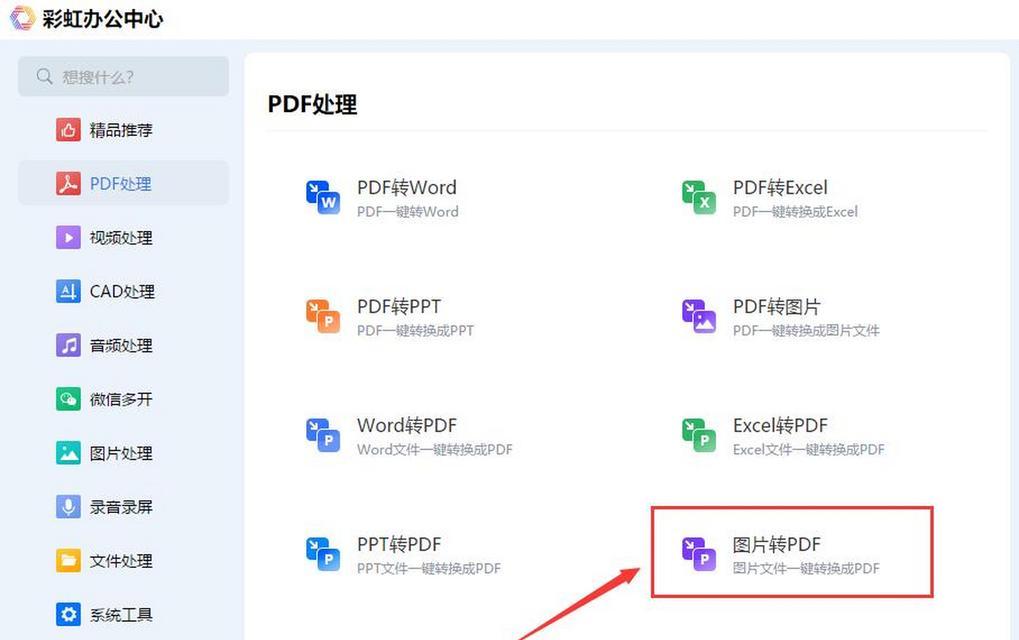Click the green Excel转PDF icon
Image resolution: width=1019 pixels, height=640 pixels.
coord(699,435)
